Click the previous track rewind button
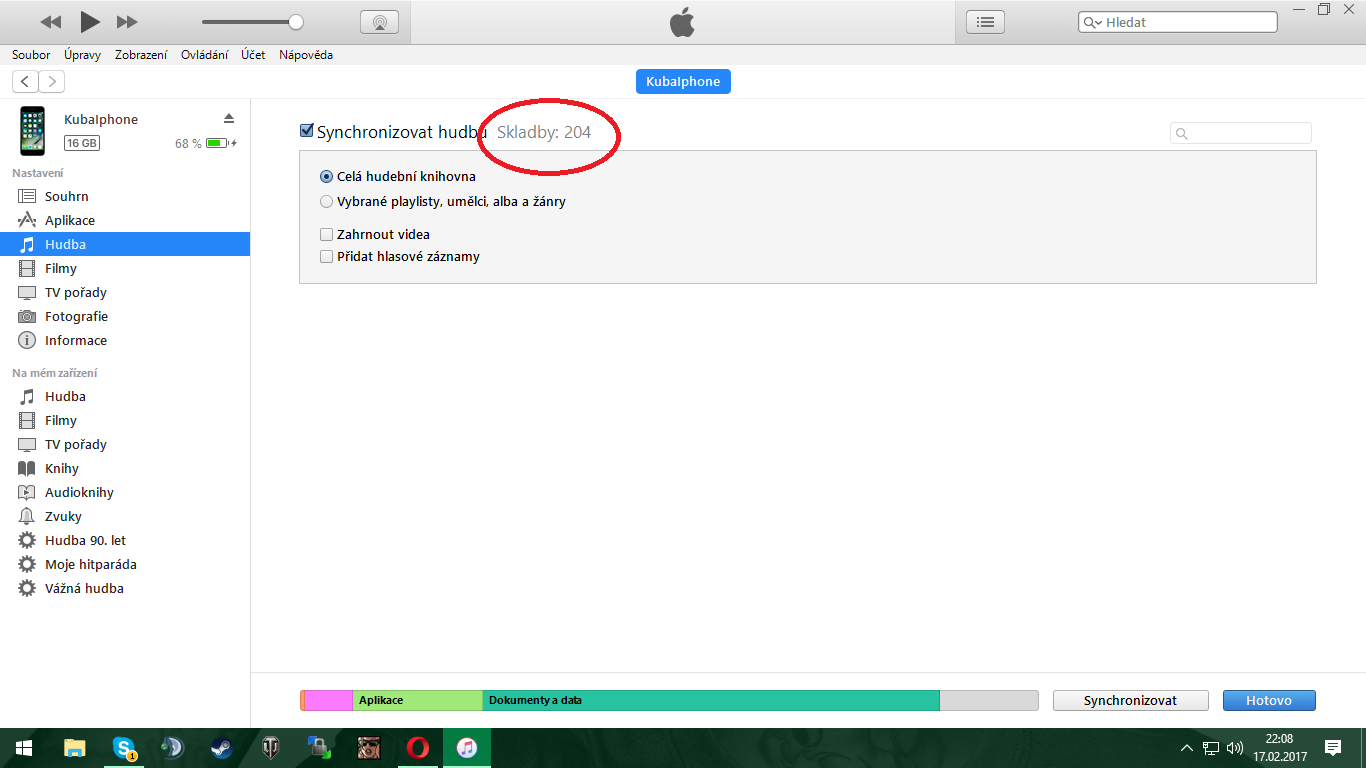Screen dimensions: 1366x768 pyautogui.click(x=51, y=22)
